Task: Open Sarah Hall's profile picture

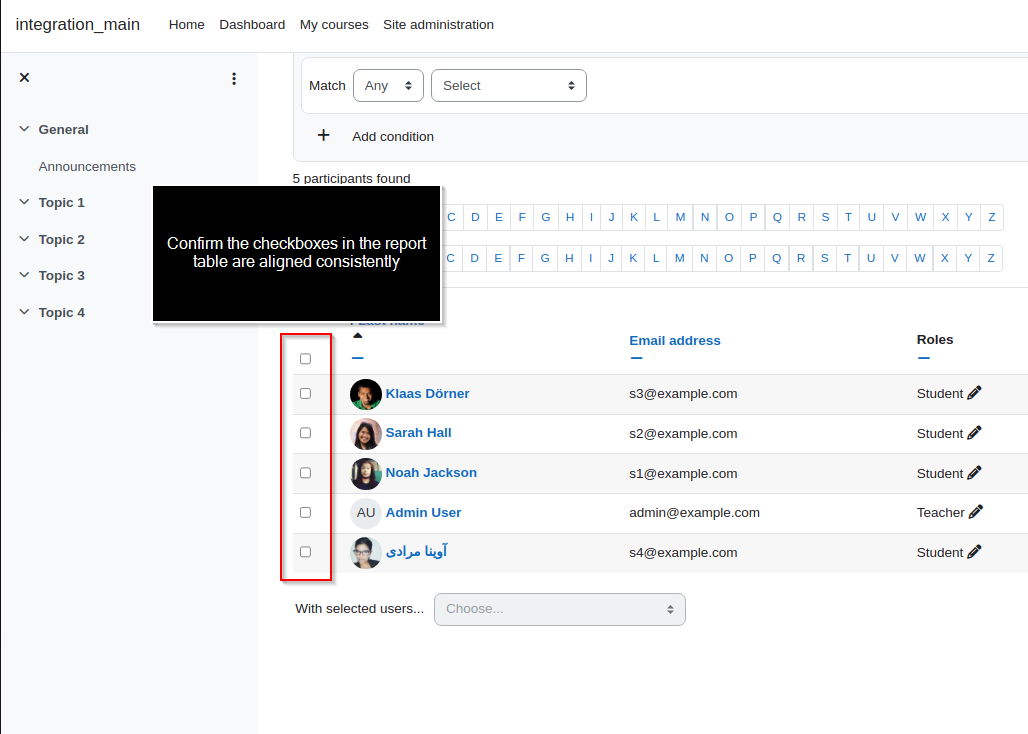Action: 366,434
